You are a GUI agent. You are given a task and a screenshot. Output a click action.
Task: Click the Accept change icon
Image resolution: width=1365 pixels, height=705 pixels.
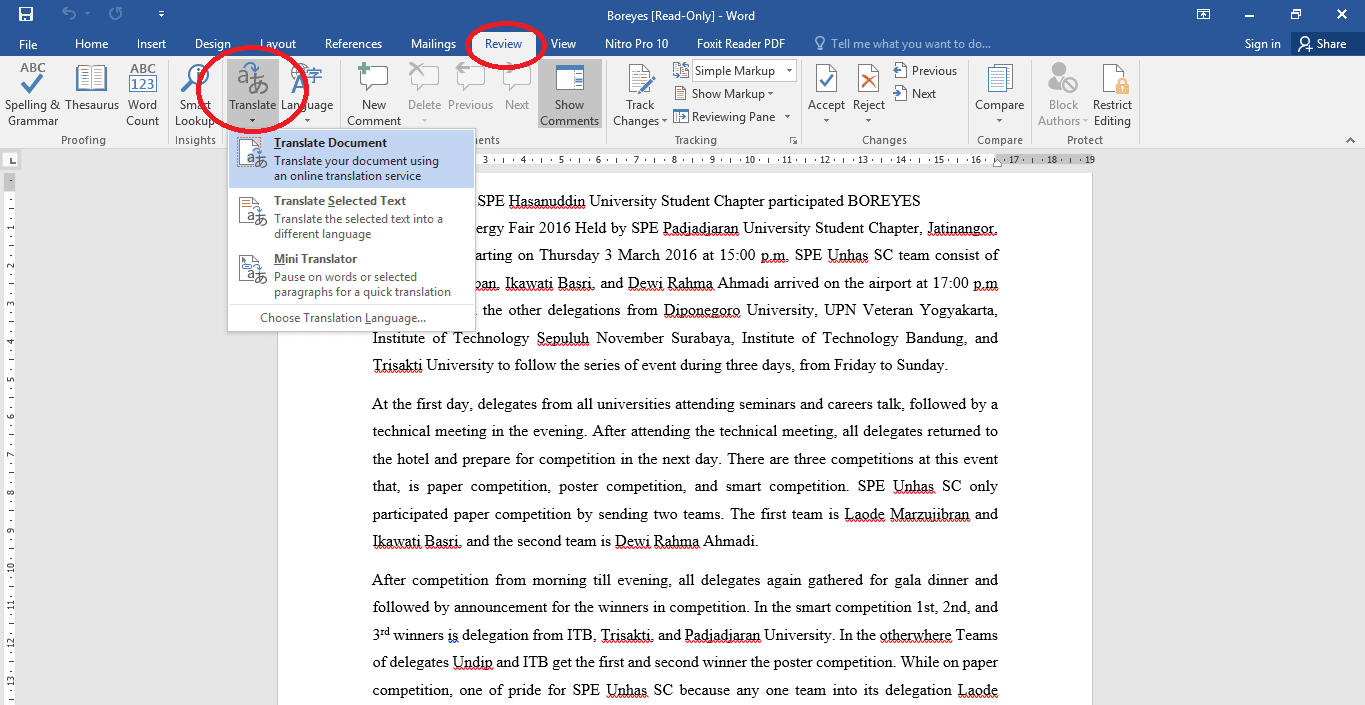(826, 79)
